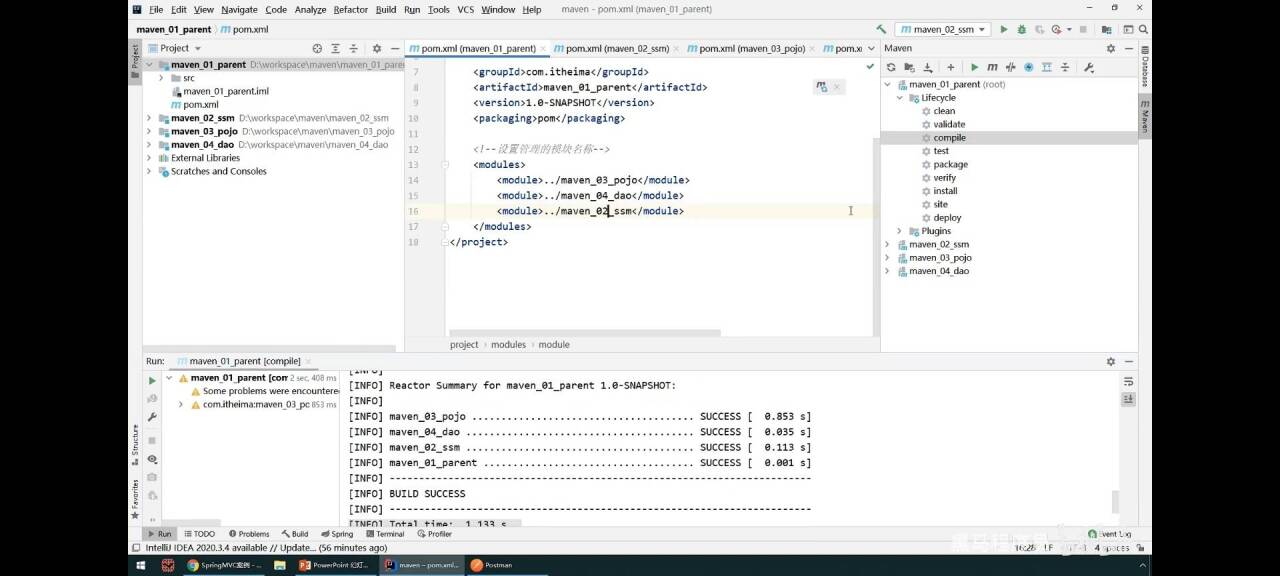
Task: Expand src folder in Project tree
Action: 162,78
